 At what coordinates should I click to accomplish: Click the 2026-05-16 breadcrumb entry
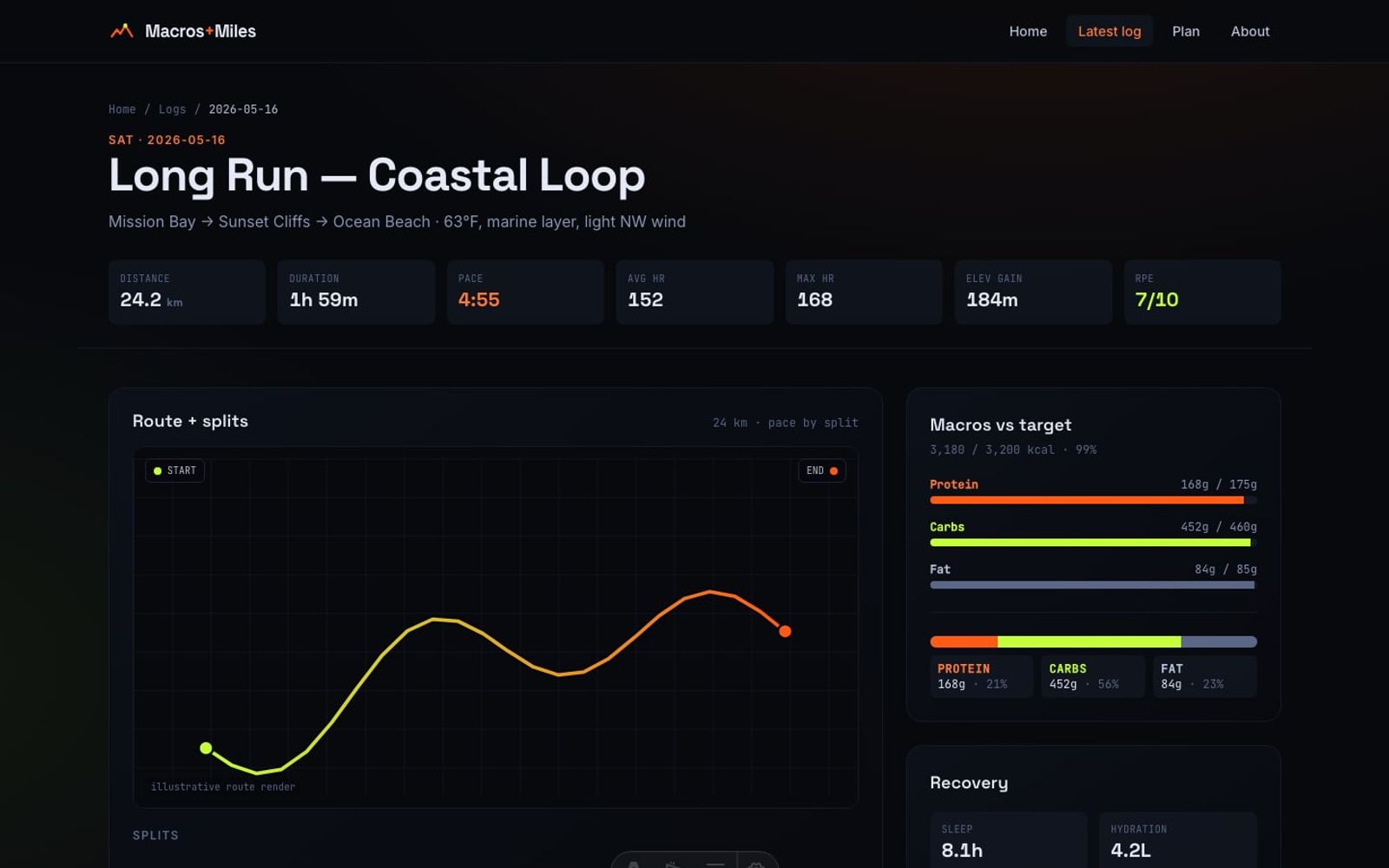click(x=243, y=109)
